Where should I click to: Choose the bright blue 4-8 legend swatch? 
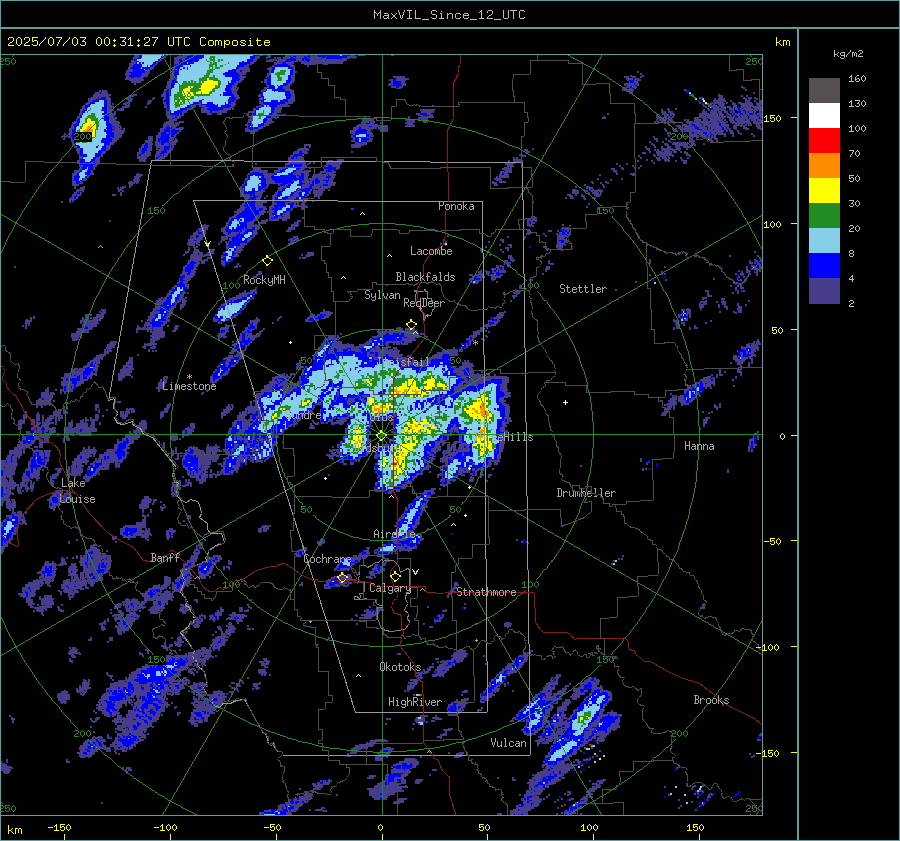[x=824, y=266]
